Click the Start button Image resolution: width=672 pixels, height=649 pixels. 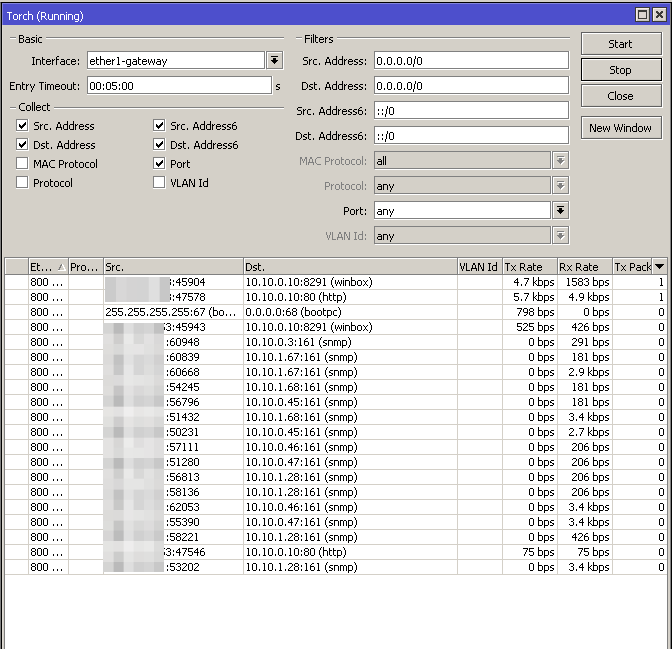tap(620, 44)
